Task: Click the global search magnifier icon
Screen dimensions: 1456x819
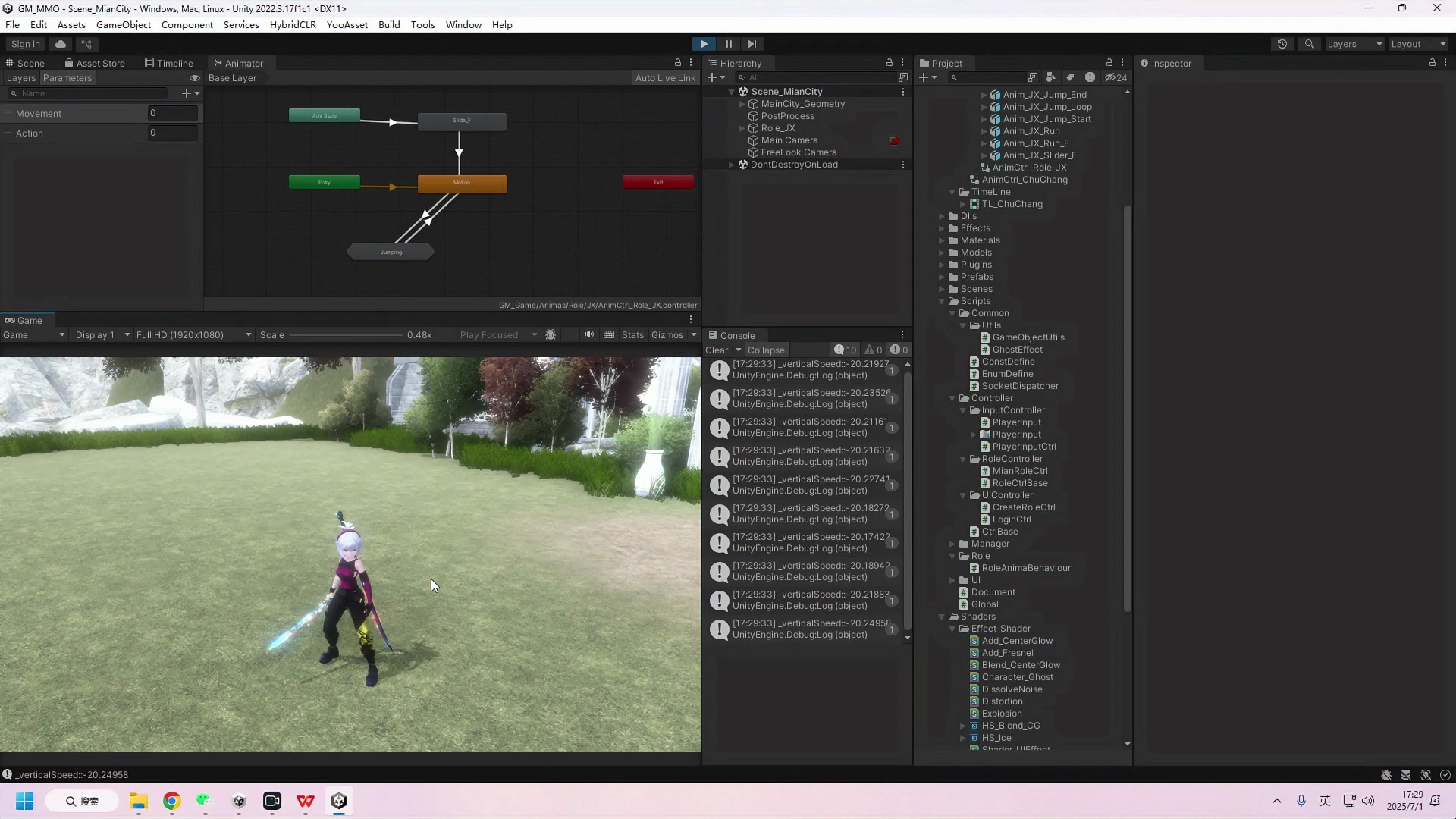Action: point(1310,44)
